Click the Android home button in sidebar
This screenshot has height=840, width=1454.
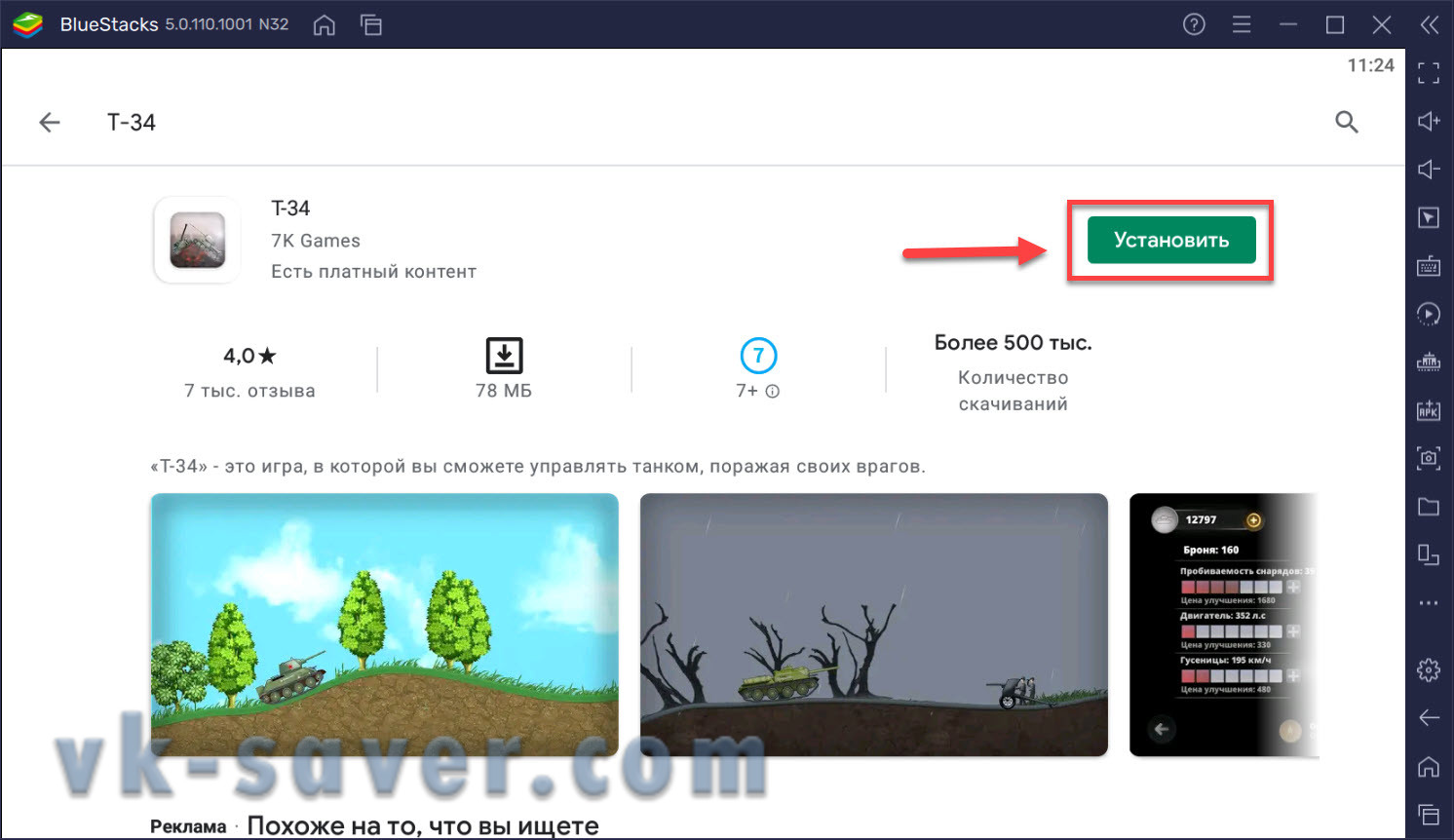click(x=1429, y=767)
